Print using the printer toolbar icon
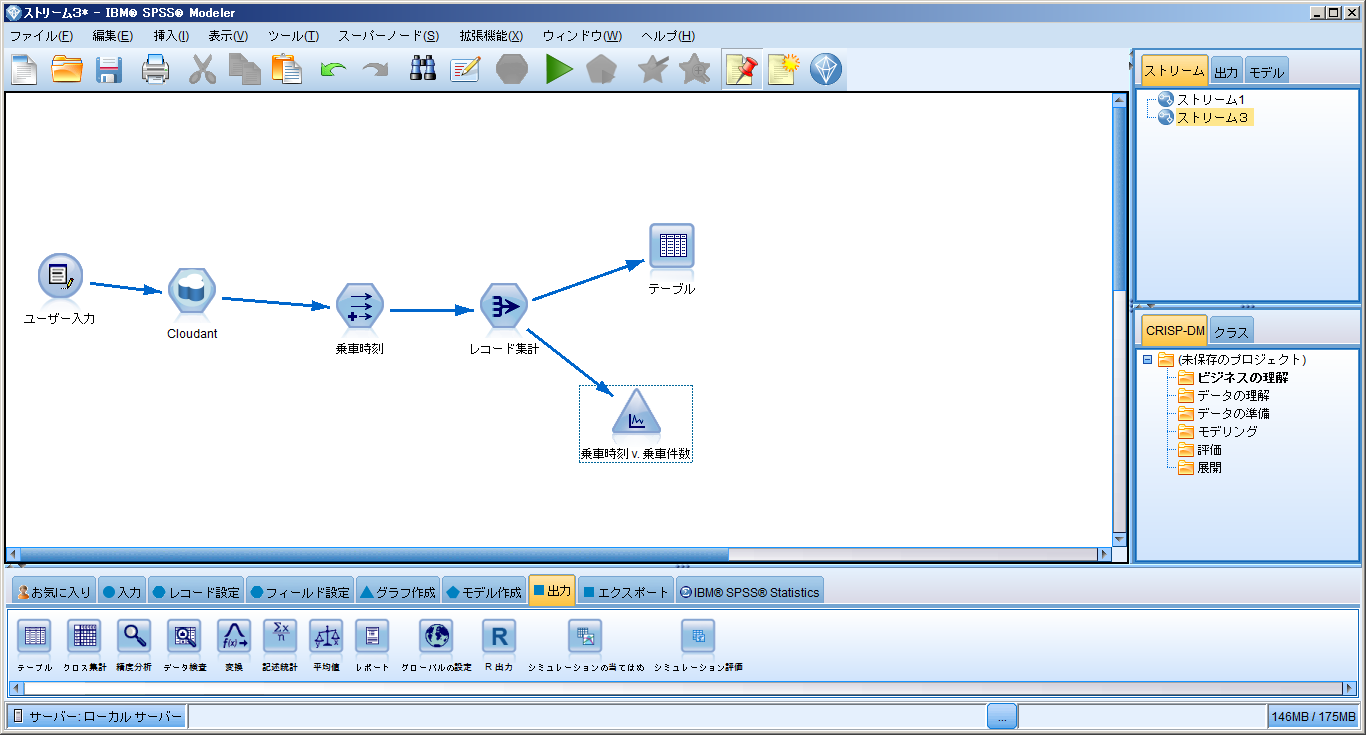This screenshot has height=735, width=1366. pos(155,70)
